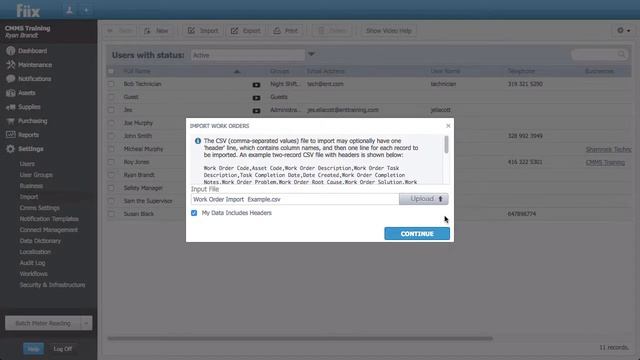Viewport: 640px width, 360px height.
Task: Click the Help button
Action: coord(33,349)
